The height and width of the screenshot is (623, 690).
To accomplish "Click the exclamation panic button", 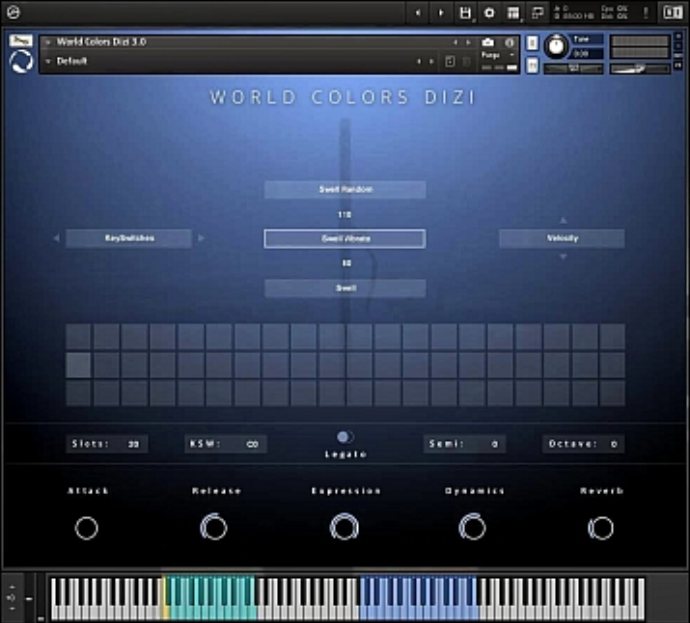I will [646, 13].
